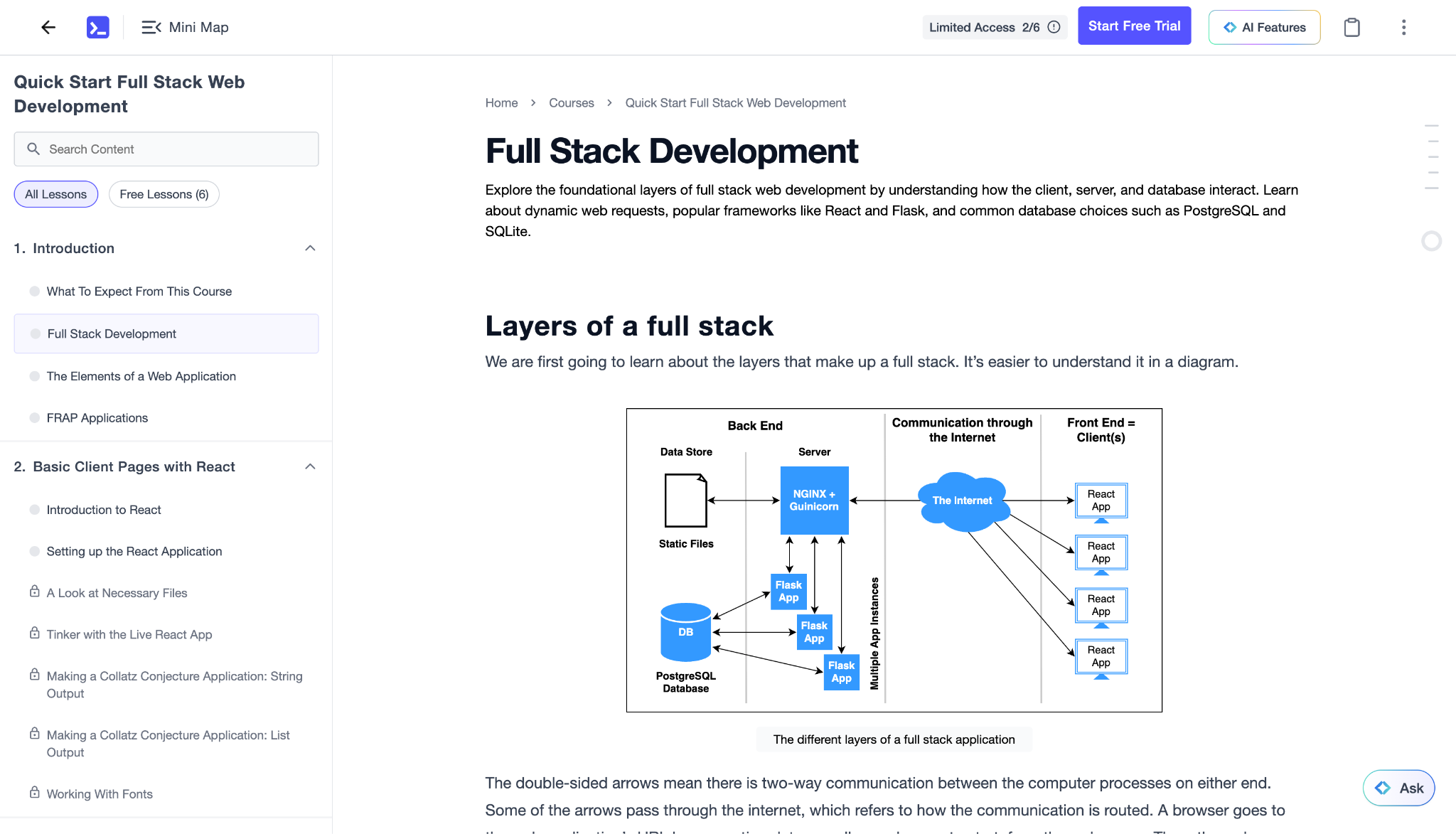1456x834 pixels.
Task: Click the back arrow icon
Action: pyautogui.click(x=48, y=27)
